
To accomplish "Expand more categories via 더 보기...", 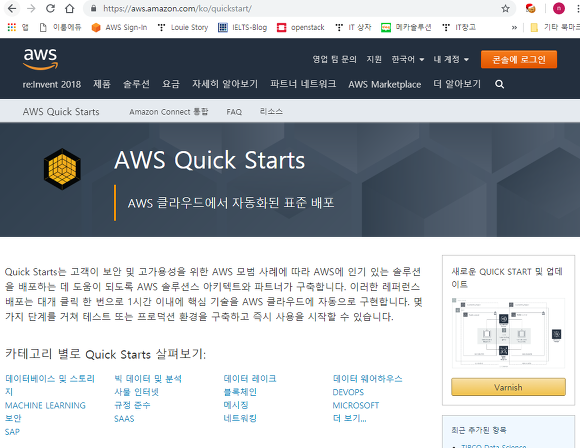I will click(350, 418).
